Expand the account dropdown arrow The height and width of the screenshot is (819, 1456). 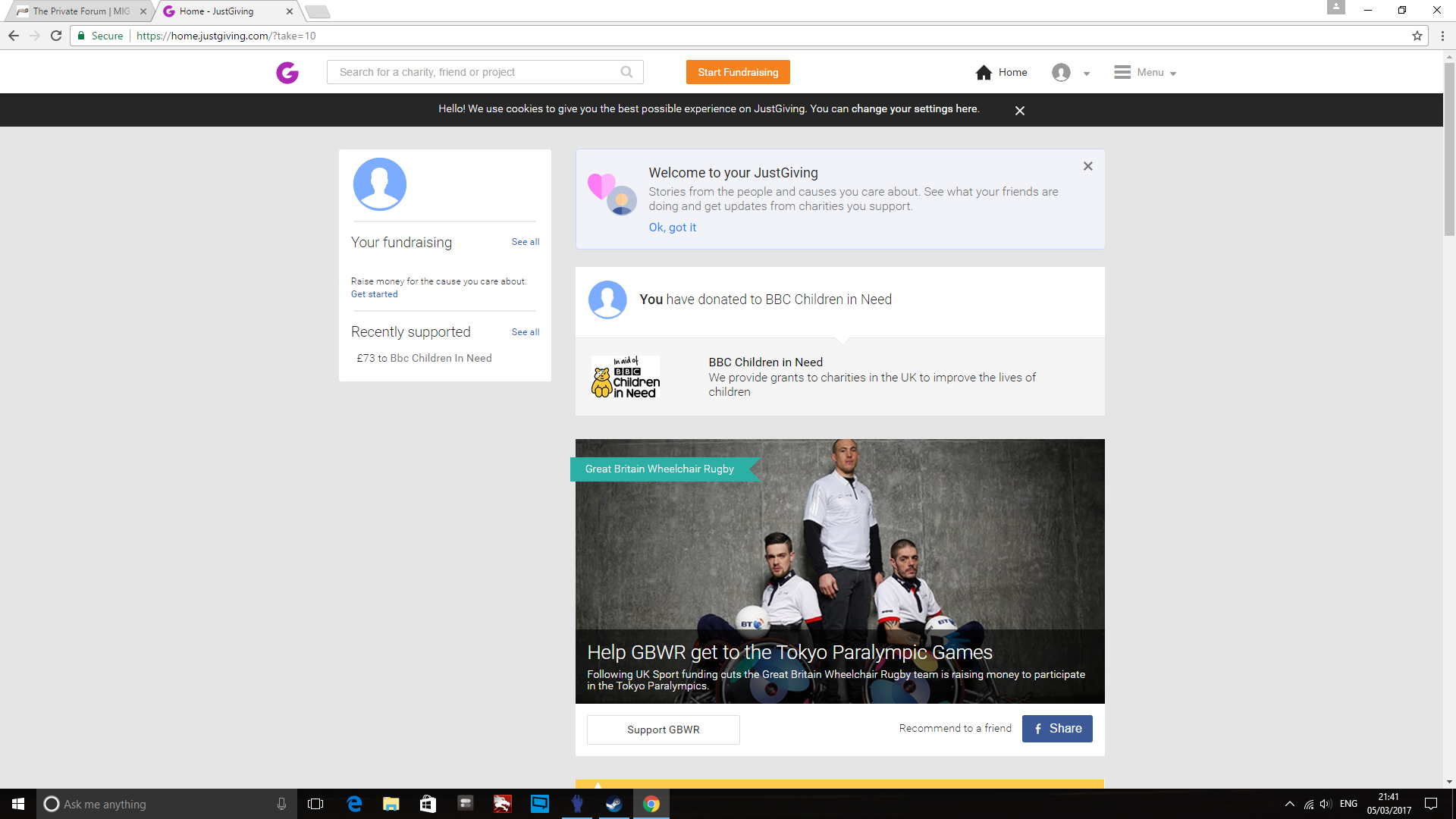point(1087,74)
